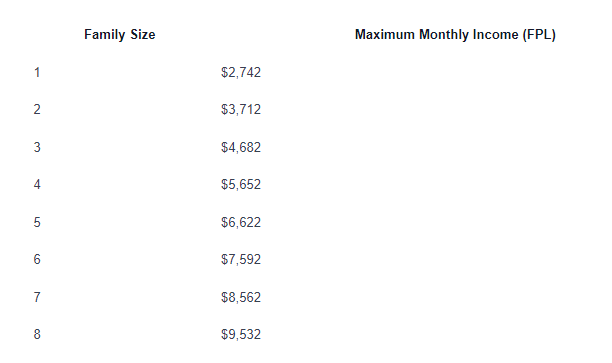Click the $2,742 income value
612x363 pixels.
241,73
